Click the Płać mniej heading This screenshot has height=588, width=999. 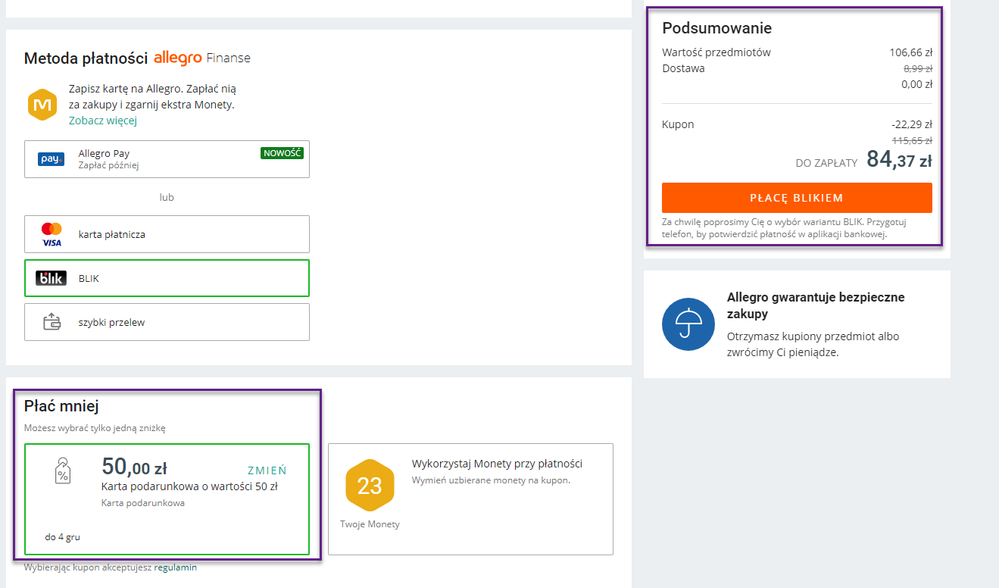tap(61, 406)
